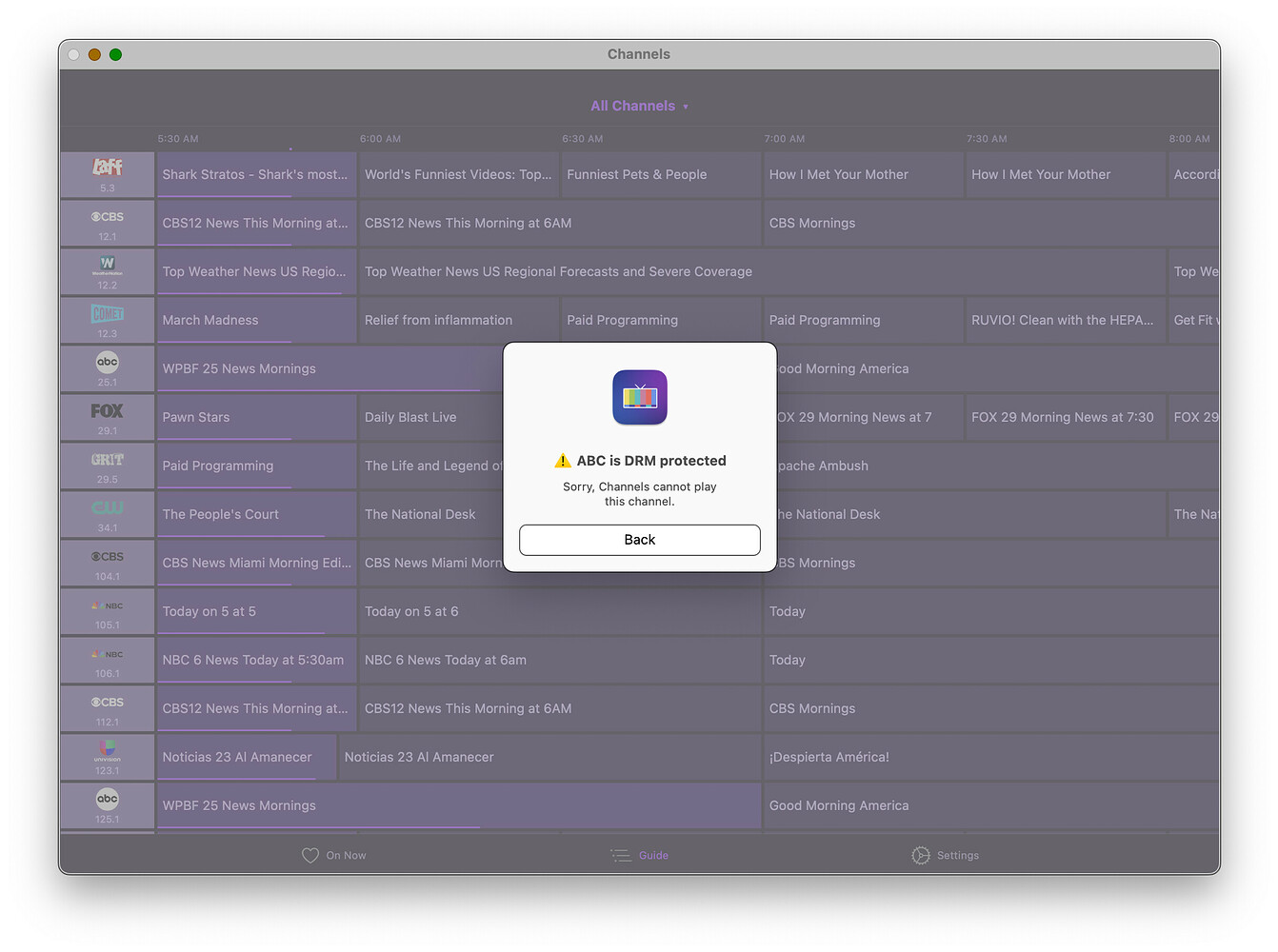Click the Back button in DRM dialog
Viewport: 1278px width, 952px height.
tap(639, 540)
